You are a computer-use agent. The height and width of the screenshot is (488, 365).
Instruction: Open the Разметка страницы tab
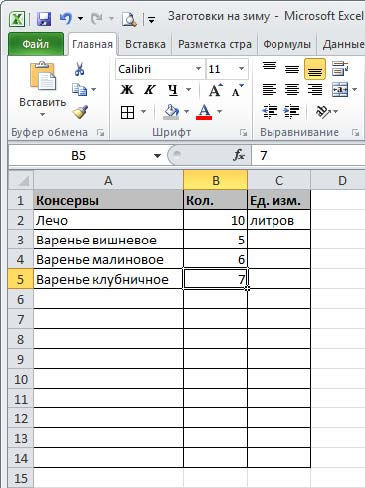[x=215, y=44]
